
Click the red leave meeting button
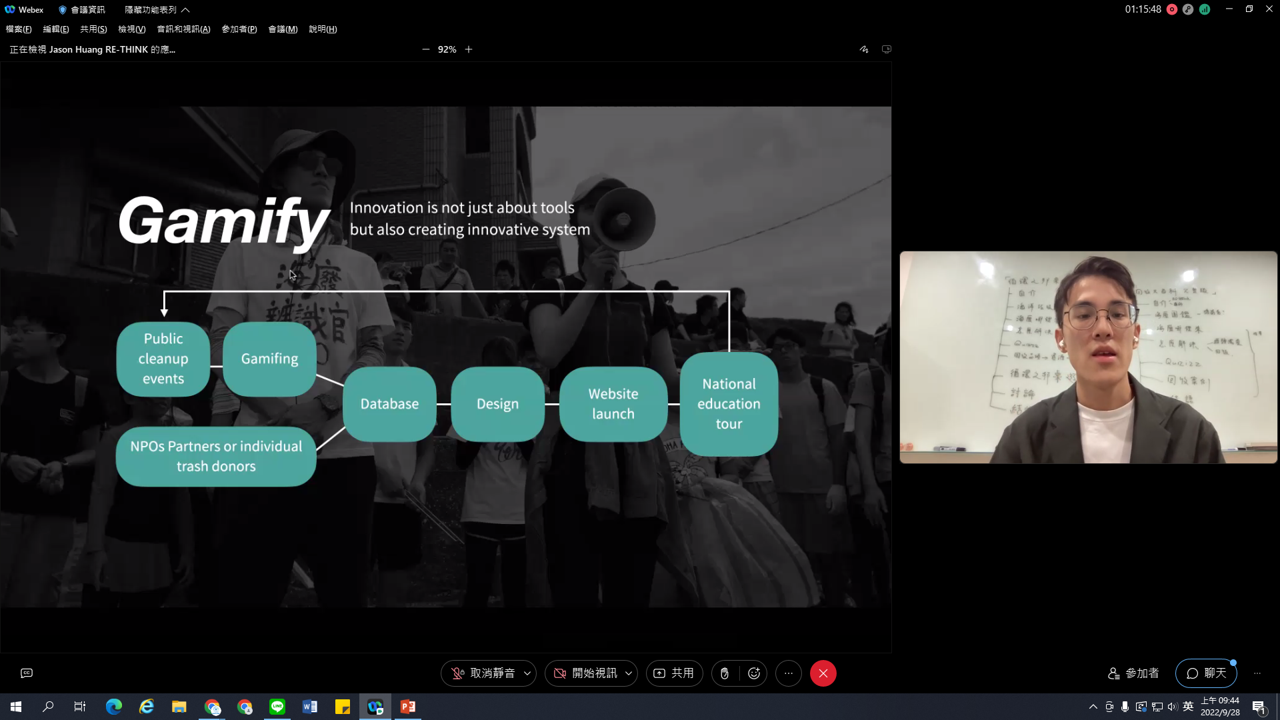pyautogui.click(x=823, y=673)
